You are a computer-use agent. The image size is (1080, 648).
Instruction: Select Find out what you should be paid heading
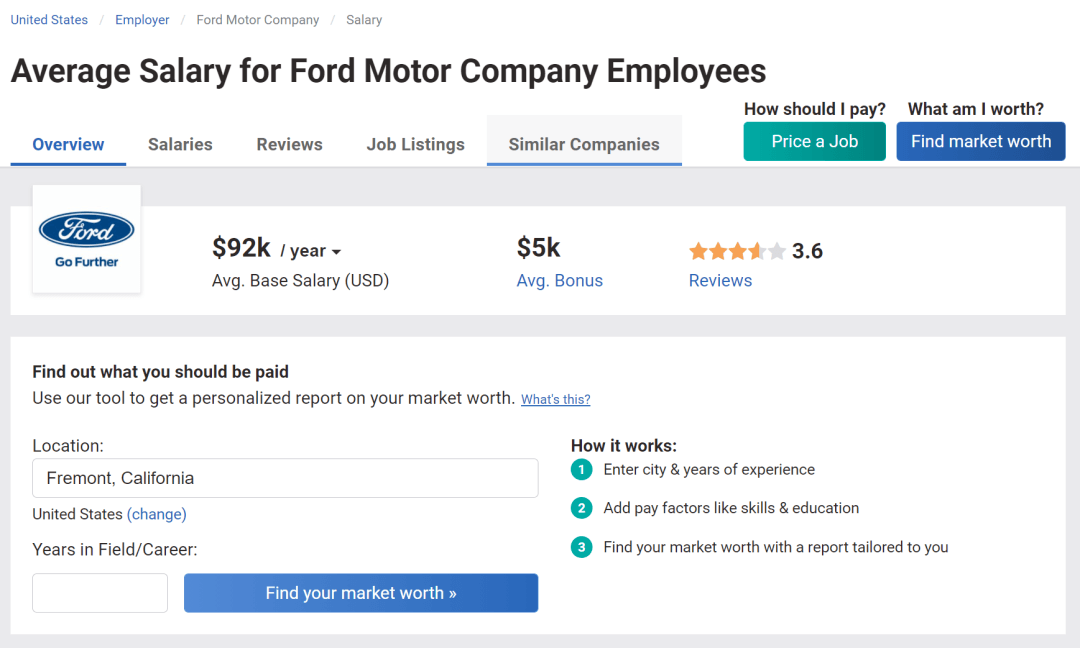coord(160,372)
